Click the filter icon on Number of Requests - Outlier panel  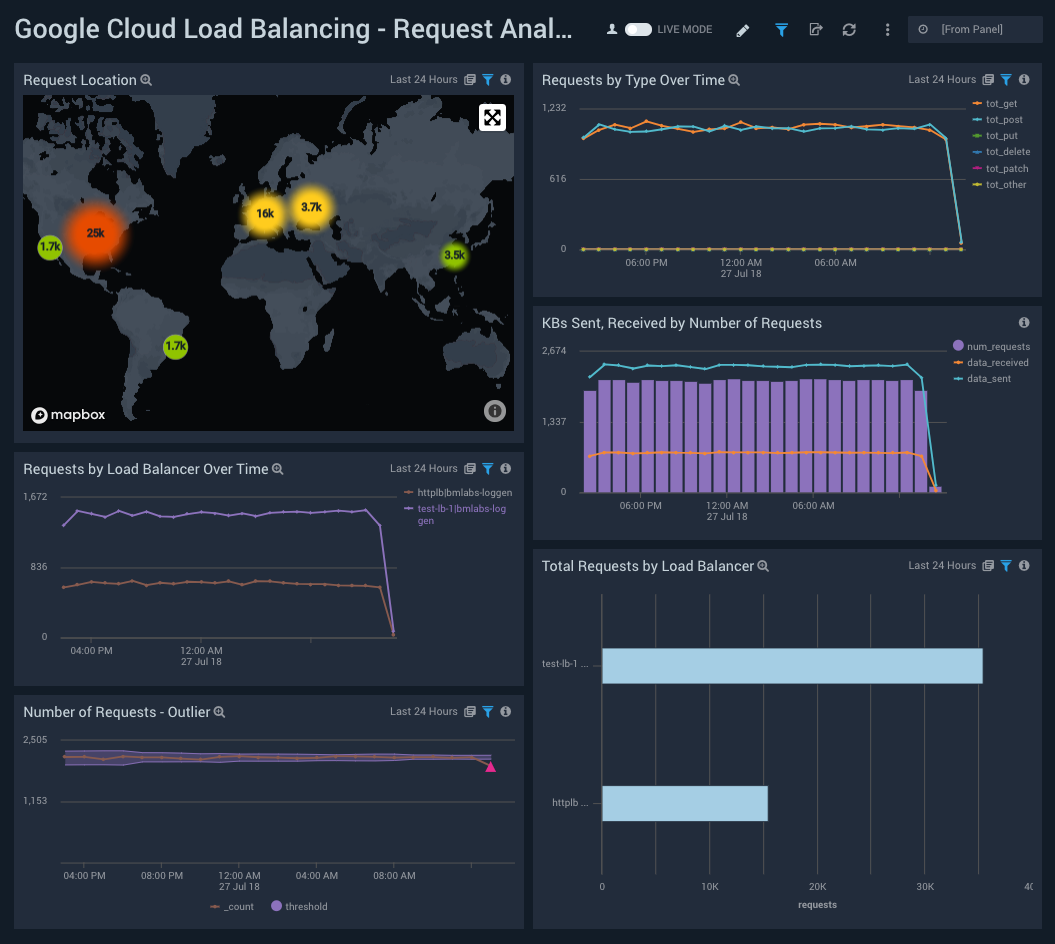coord(488,711)
